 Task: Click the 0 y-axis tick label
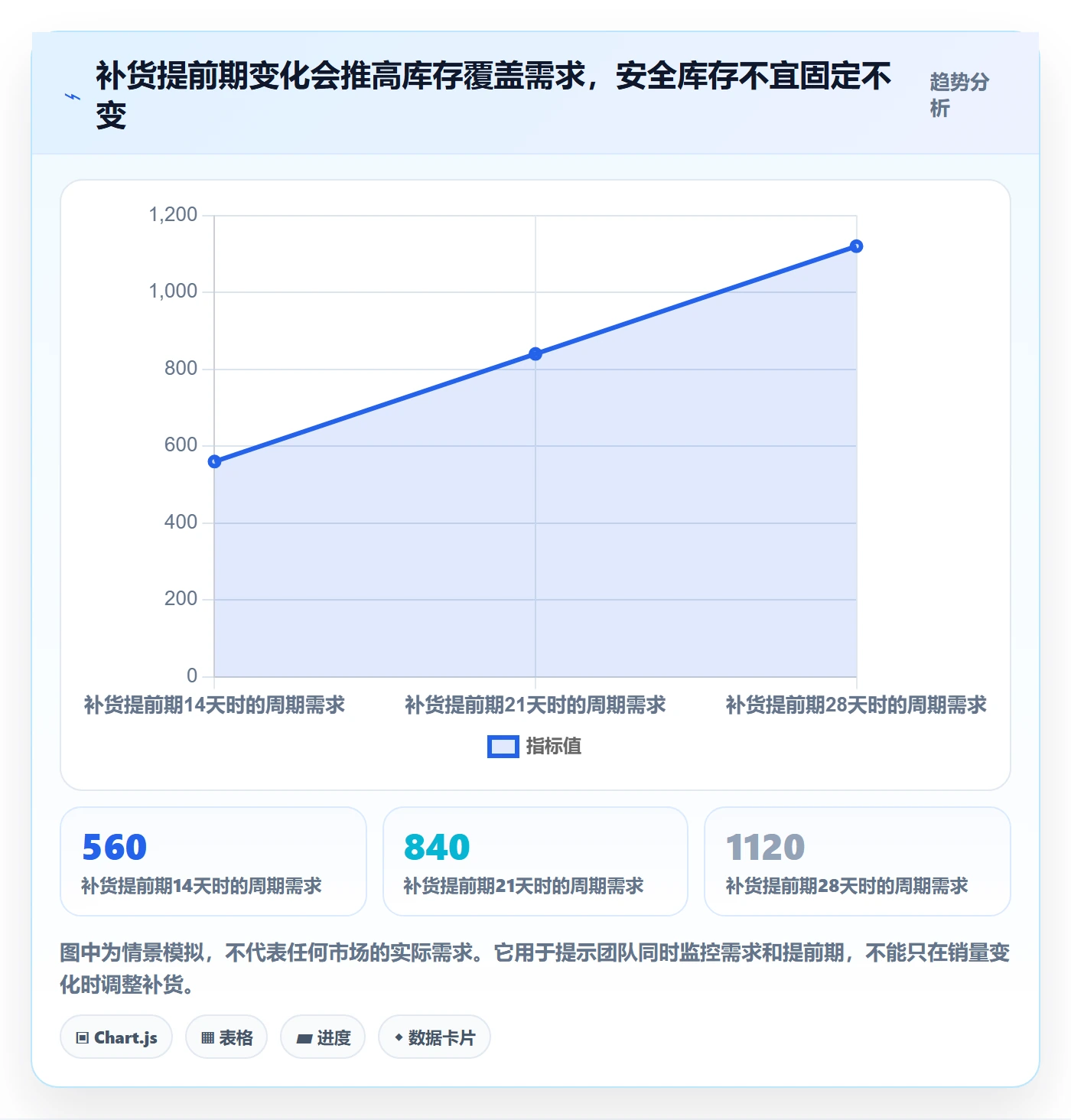coord(192,676)
